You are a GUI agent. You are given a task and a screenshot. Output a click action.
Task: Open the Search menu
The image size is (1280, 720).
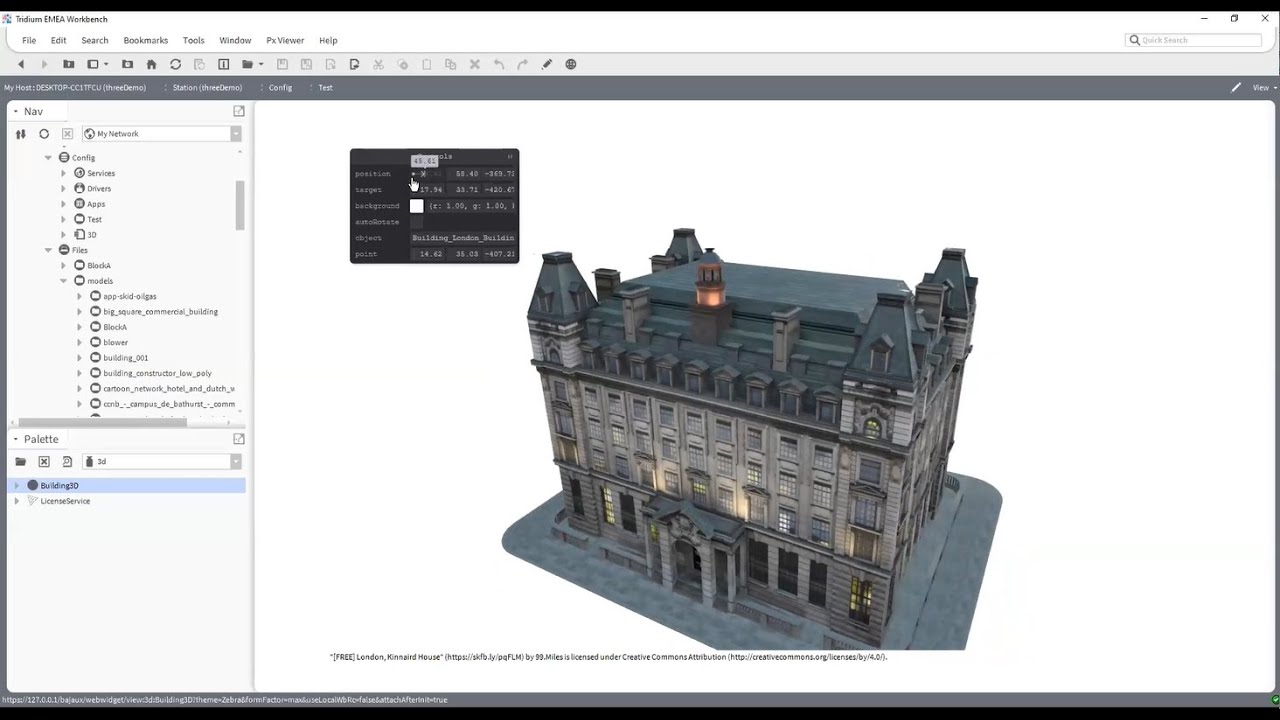pos(95,40)
